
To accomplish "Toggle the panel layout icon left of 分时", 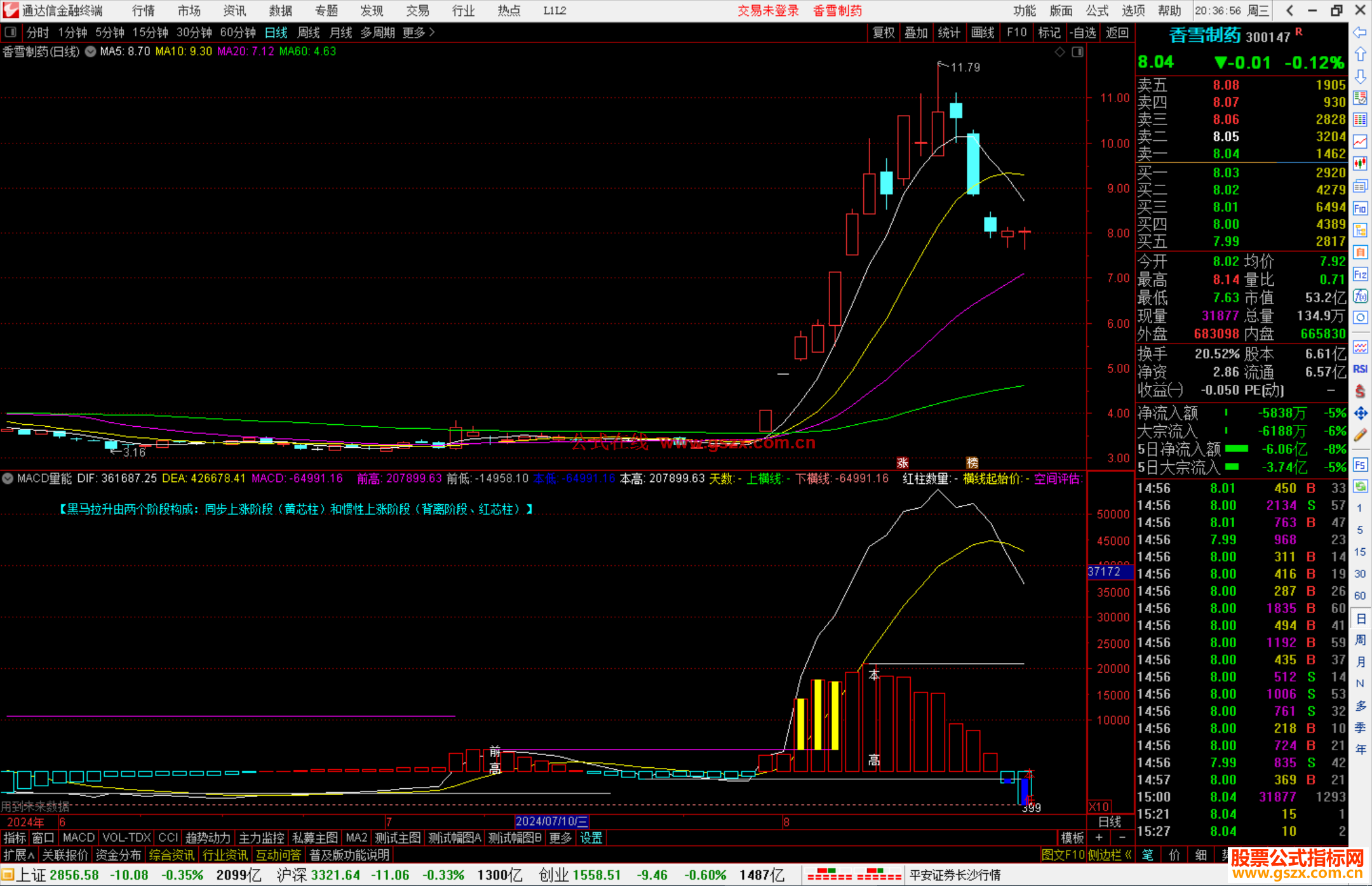I will (10, 32).
